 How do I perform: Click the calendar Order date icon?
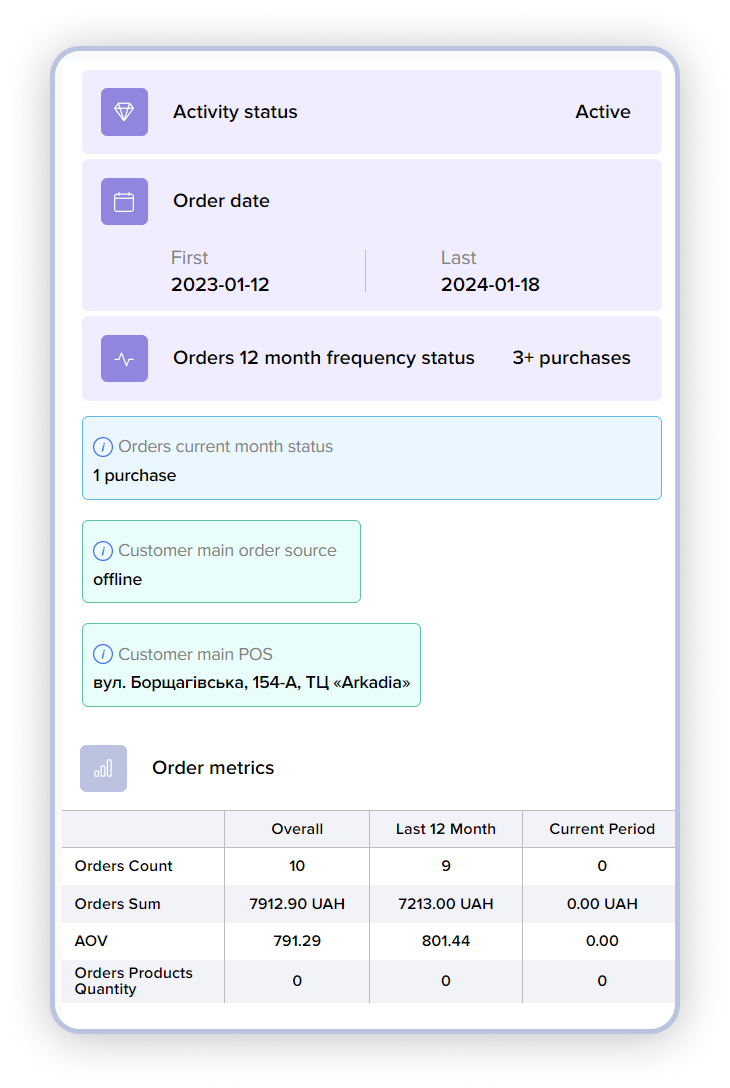coord(124,201)
